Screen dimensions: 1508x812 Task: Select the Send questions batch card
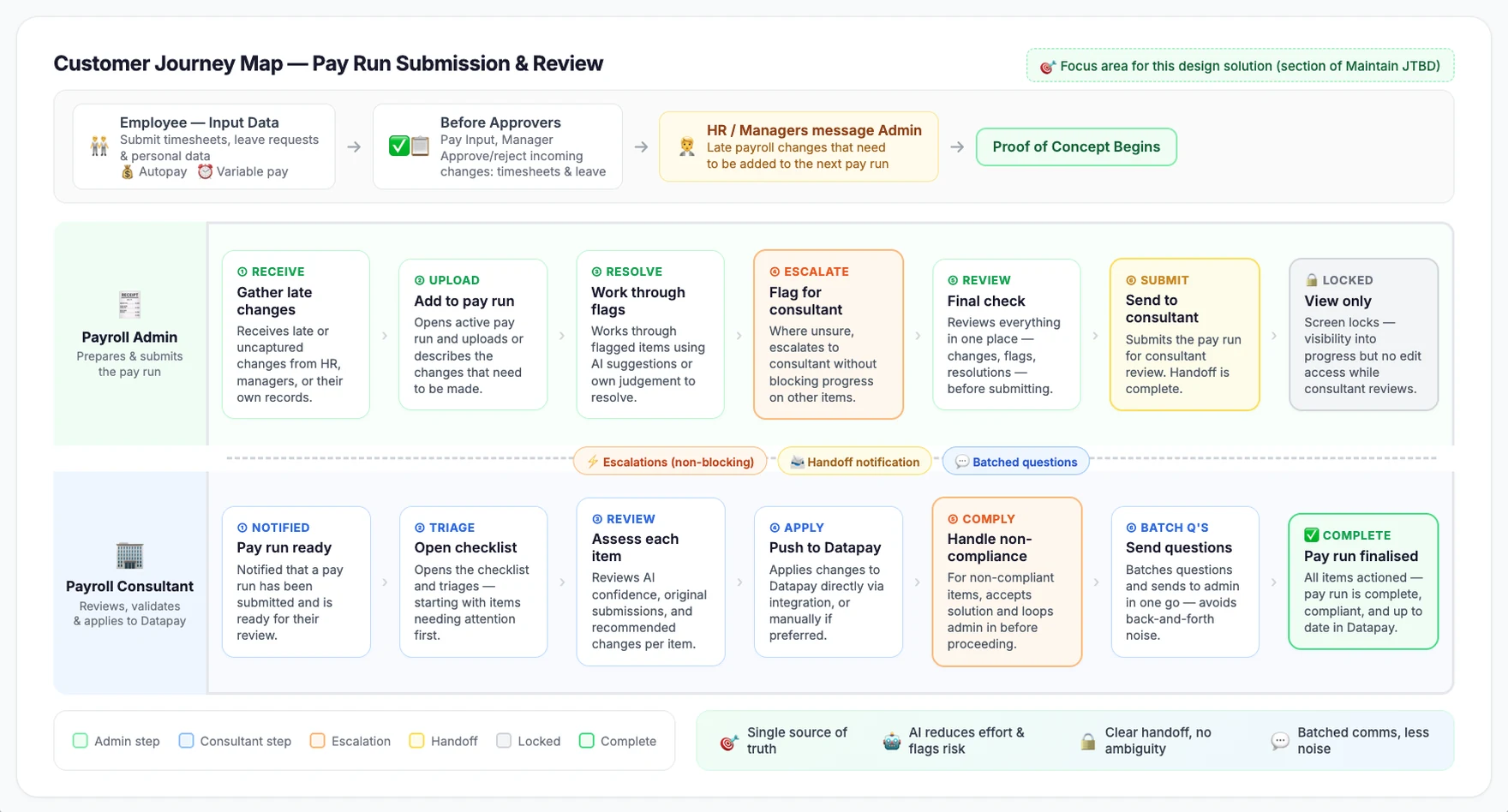click(x=1185, y=582)
